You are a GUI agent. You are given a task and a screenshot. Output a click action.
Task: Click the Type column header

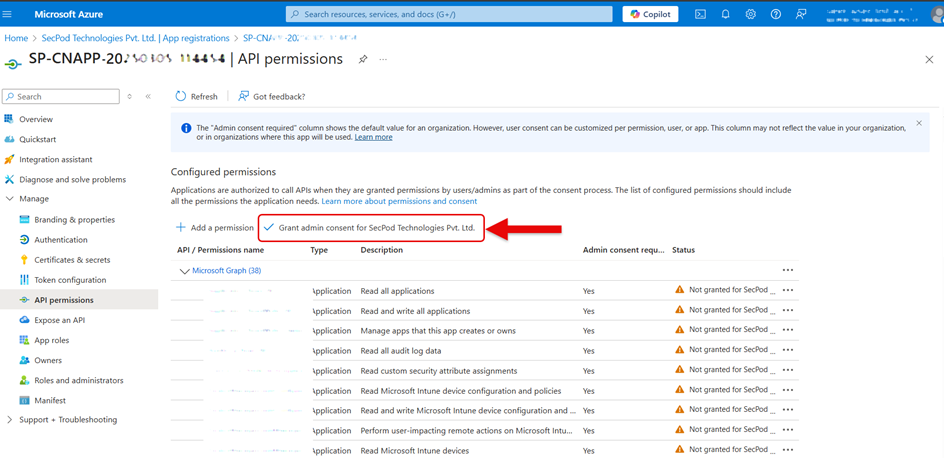[x=319, y=250]
